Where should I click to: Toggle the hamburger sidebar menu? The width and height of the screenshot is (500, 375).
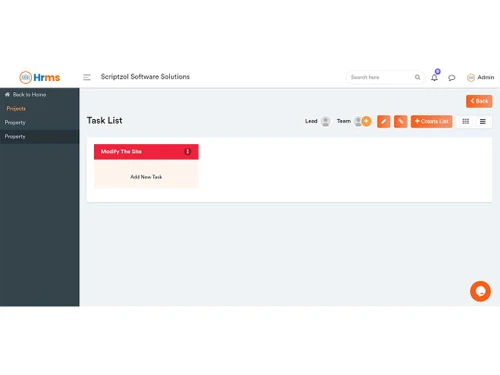(x=87, y=77)
